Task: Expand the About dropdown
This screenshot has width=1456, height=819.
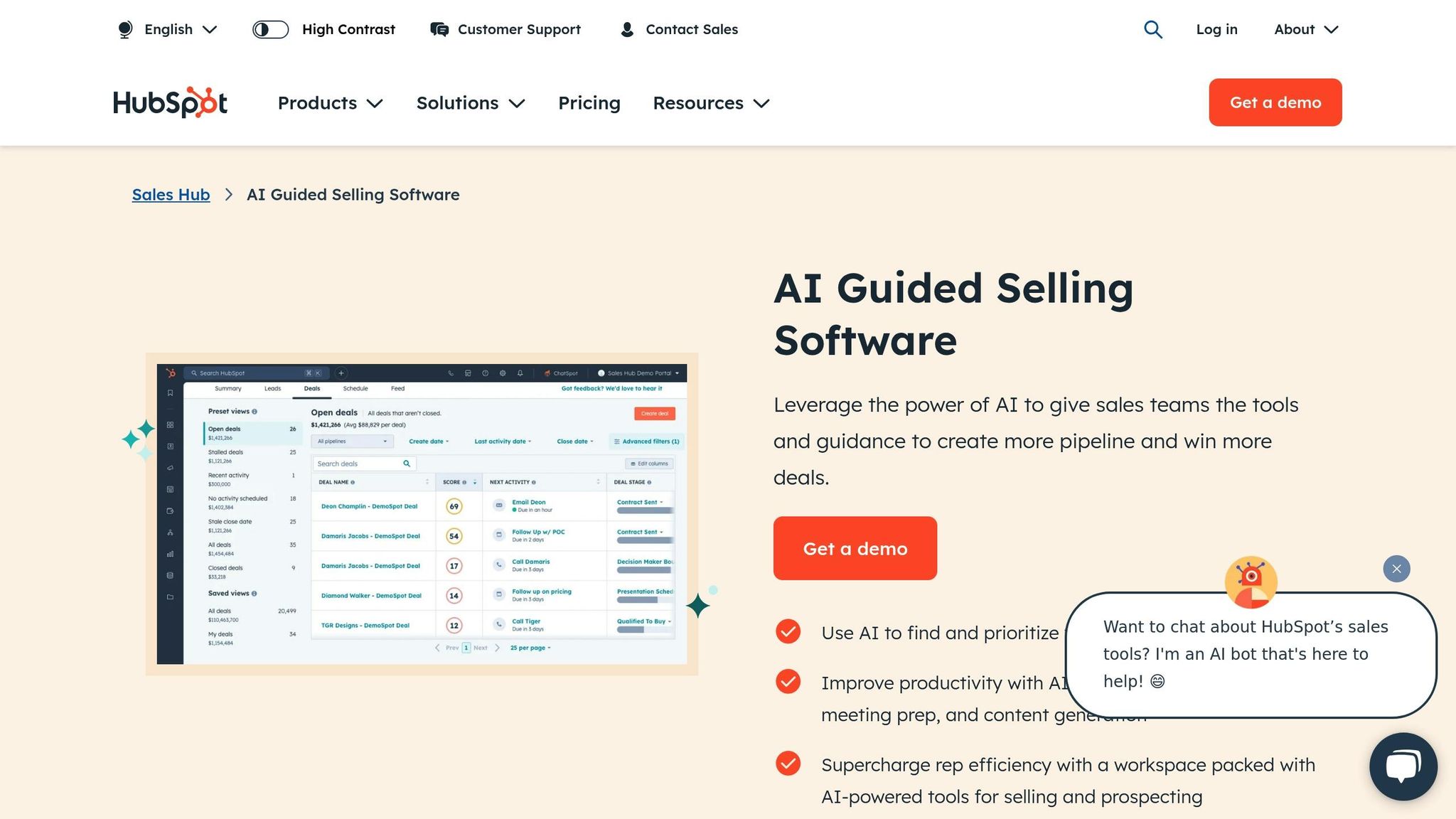Action: tap(1306, 29)
